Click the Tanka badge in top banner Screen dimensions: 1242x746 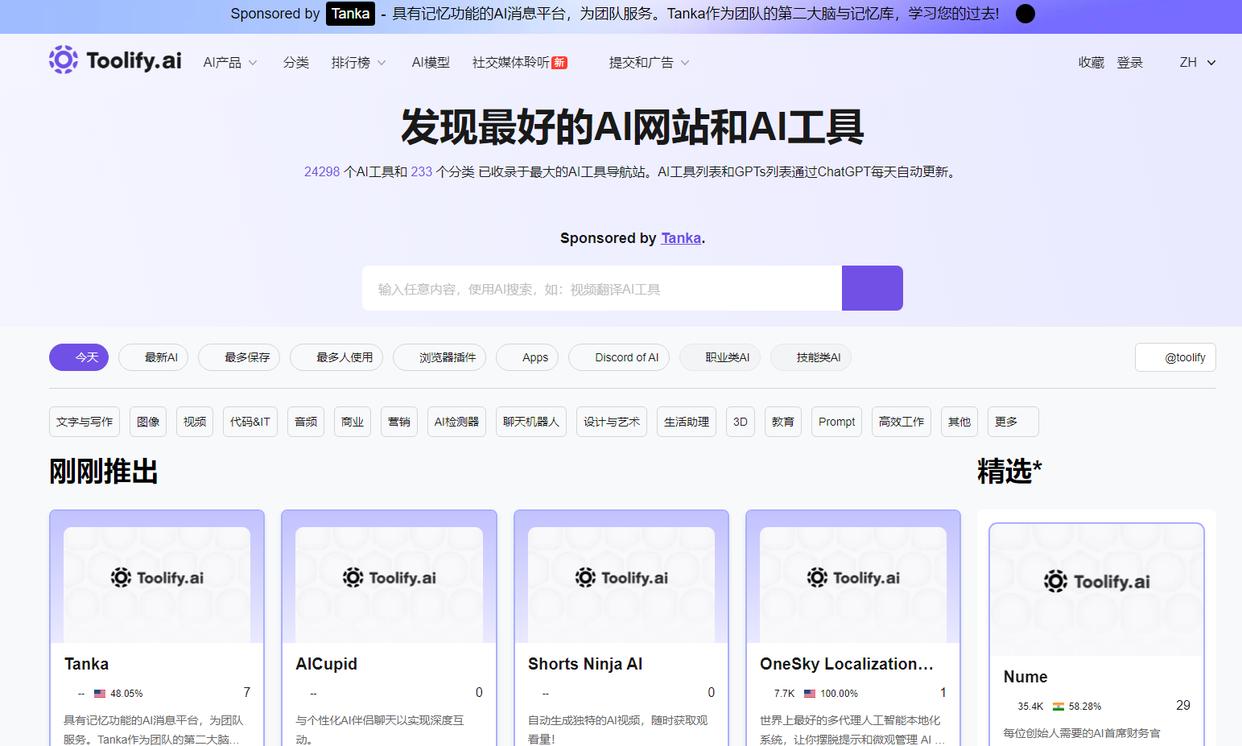350,14
